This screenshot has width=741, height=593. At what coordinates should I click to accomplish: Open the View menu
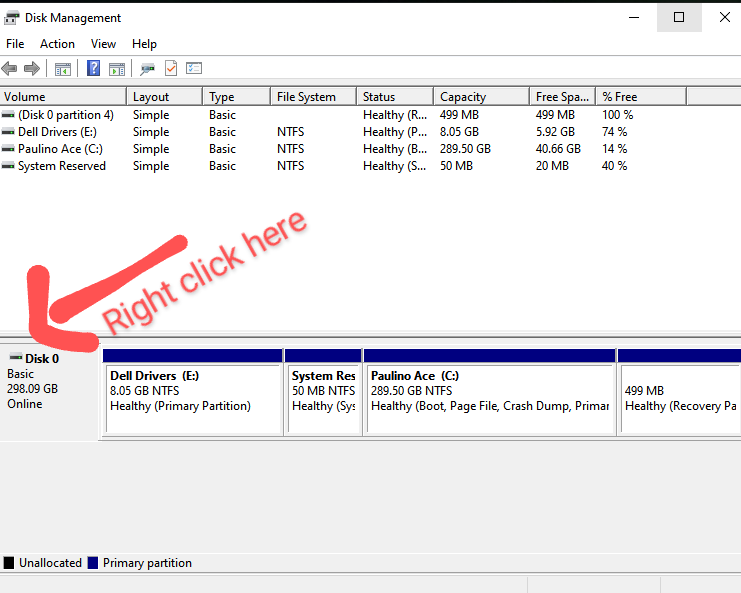[x=103, y=44]
